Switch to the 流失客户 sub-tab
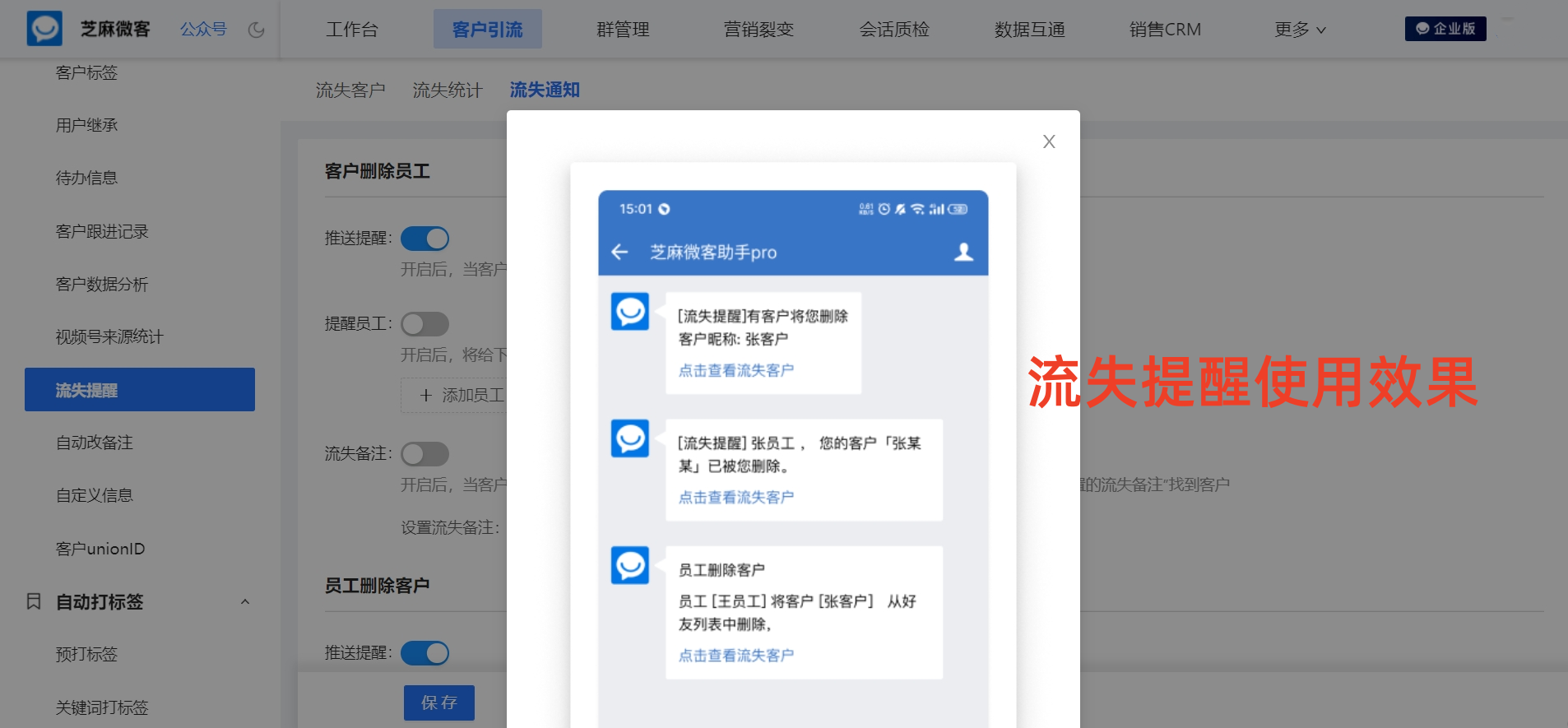Screen dimensions: 1568x728 pos(350,90)
